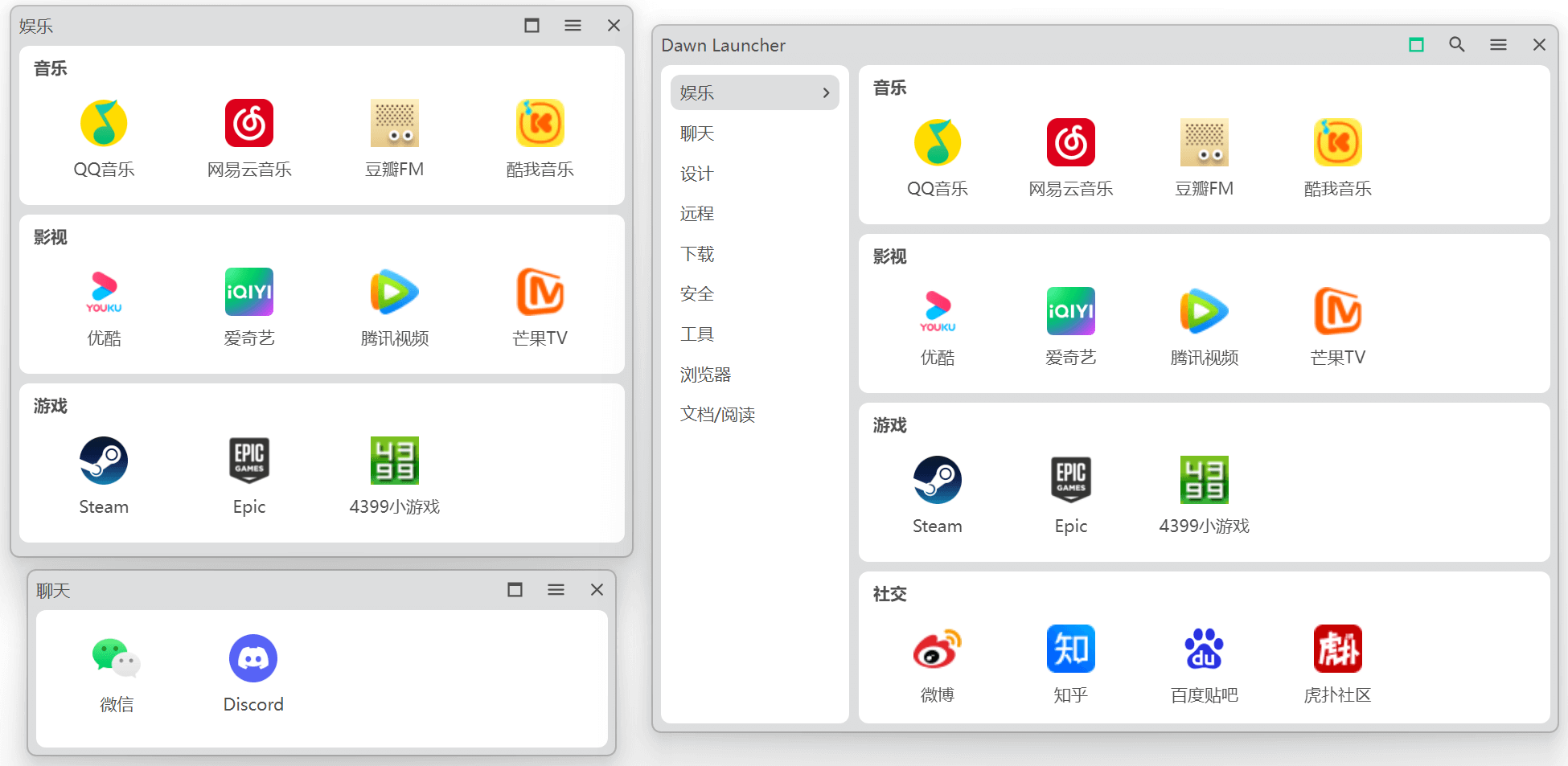The width and height of the screenshot is (1568, 766).
Task: Launch 4399小游戏 in the Dawn Launcher window
Action: (x=1205, y=496)
